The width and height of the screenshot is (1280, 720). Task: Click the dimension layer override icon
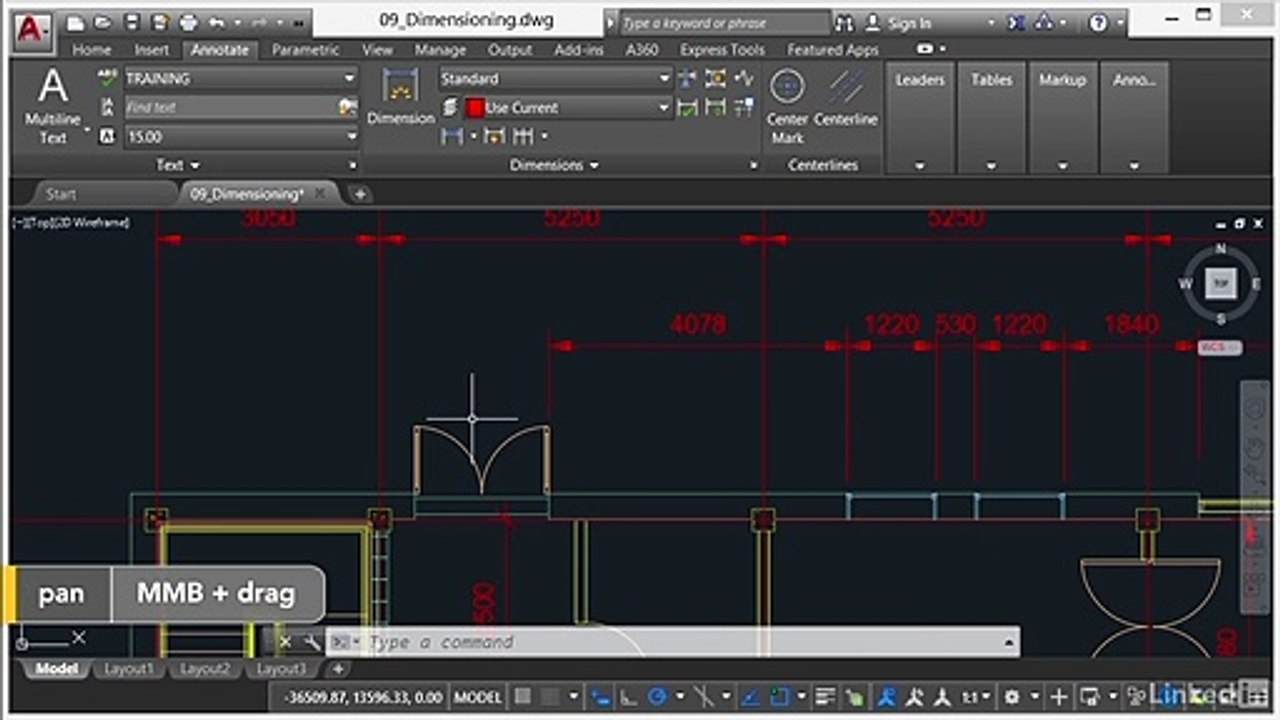(450, 107)
